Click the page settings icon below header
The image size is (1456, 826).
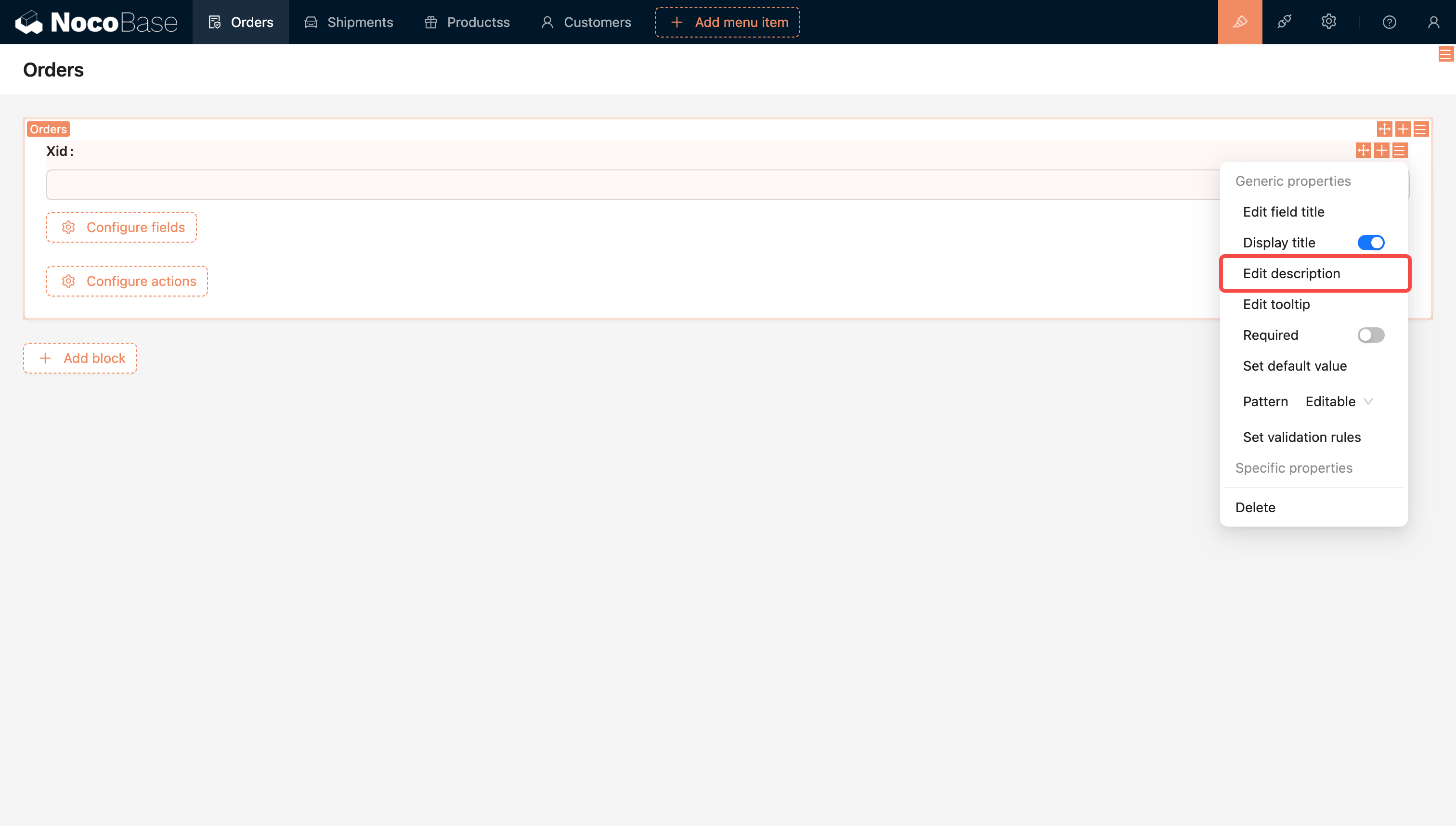1445,54
